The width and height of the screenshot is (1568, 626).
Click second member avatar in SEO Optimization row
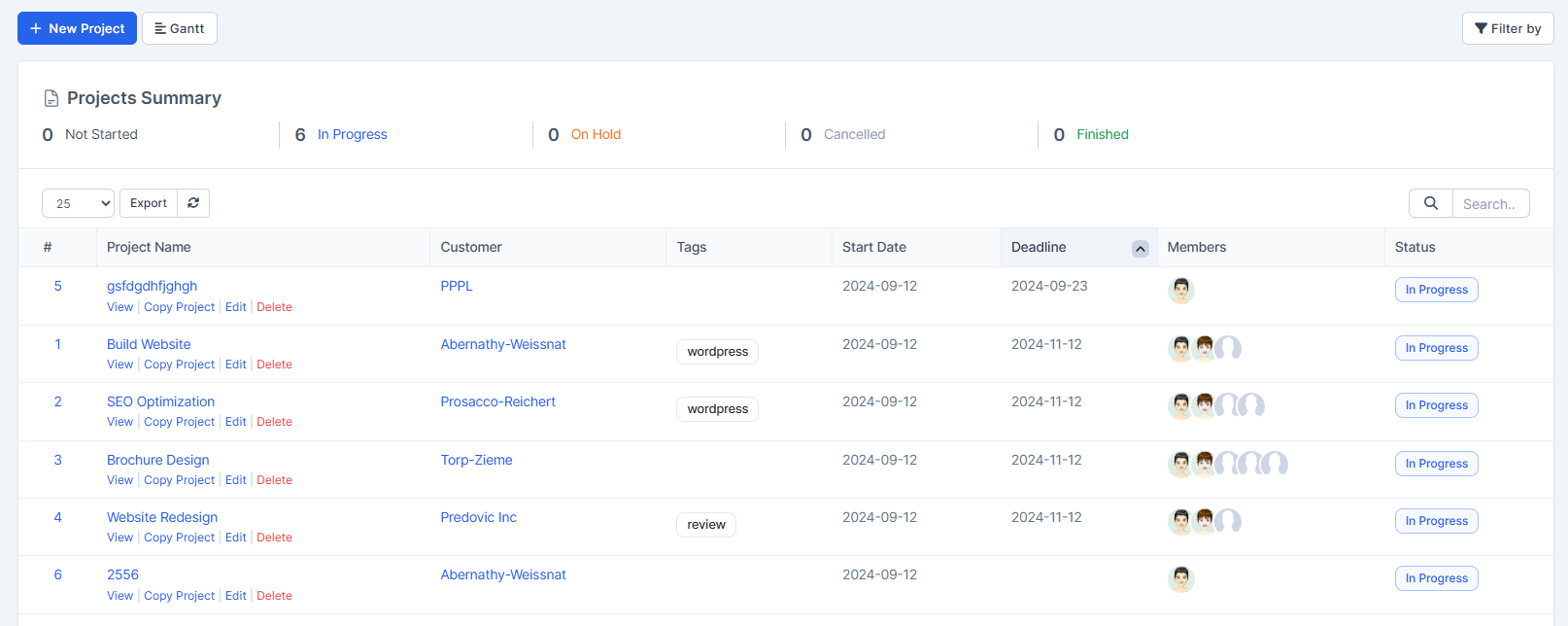pyautogui.click(x=1205, y=405)
